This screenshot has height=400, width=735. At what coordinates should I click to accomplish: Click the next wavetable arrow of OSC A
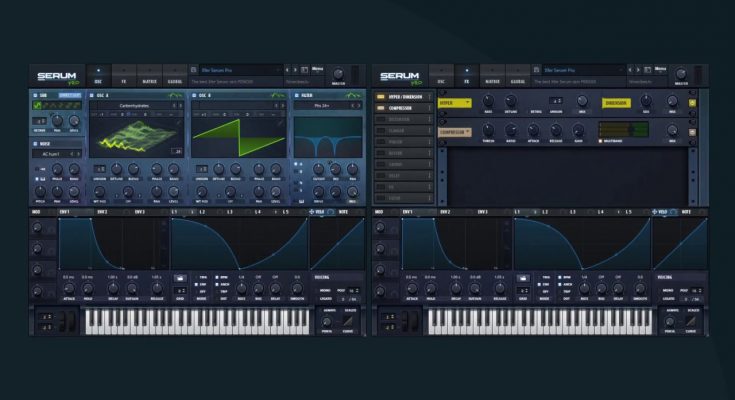click(x=180, y=106)
